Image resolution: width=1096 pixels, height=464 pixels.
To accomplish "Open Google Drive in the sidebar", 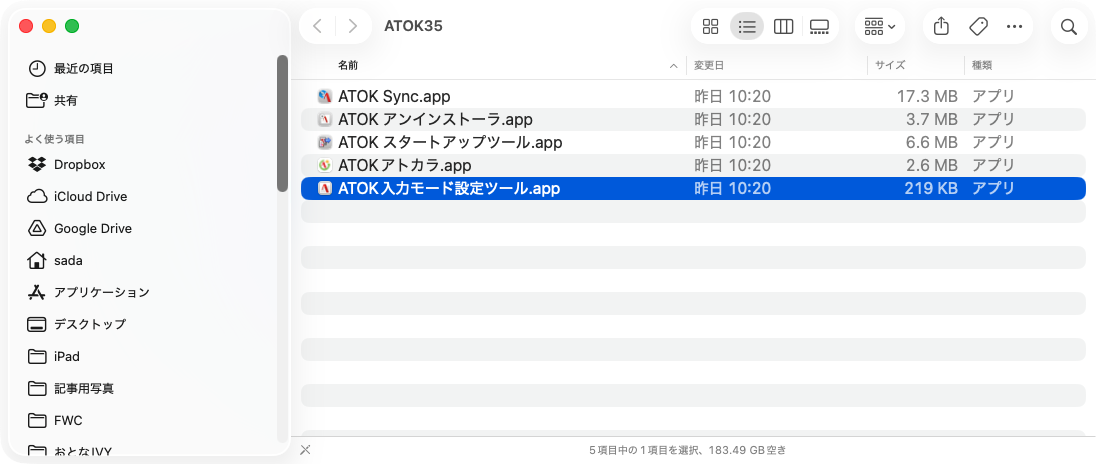I will click(x=92, y=228).
